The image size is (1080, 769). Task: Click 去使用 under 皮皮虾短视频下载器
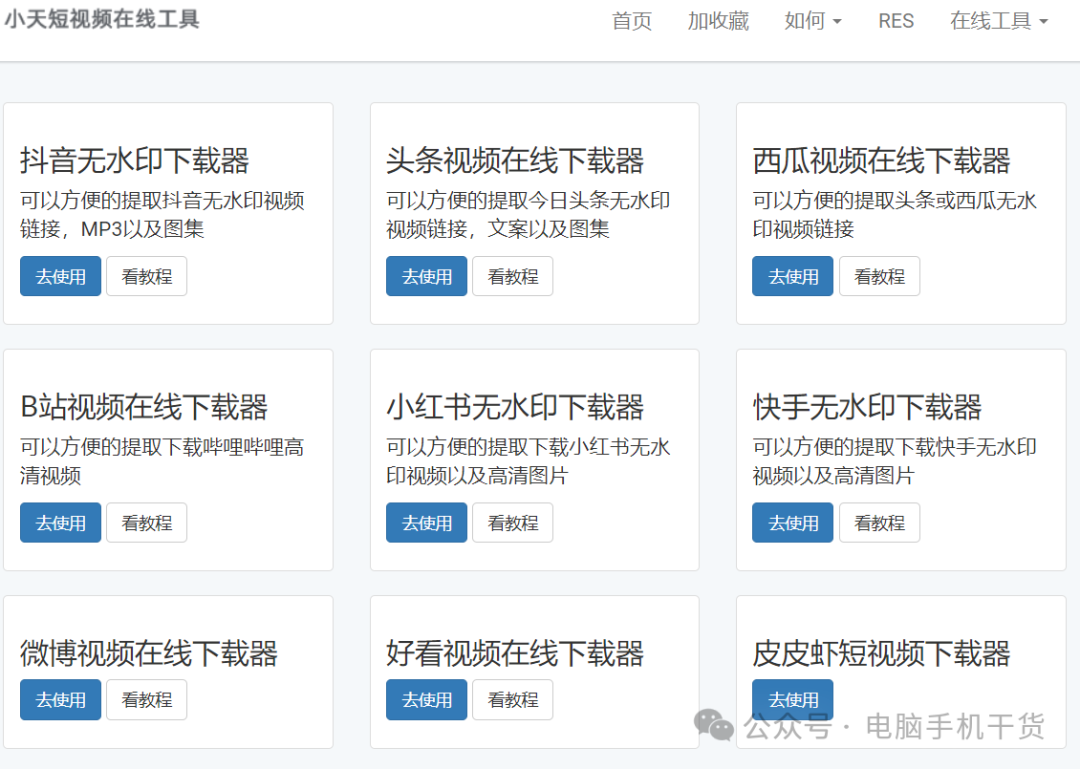coord(793,700)
